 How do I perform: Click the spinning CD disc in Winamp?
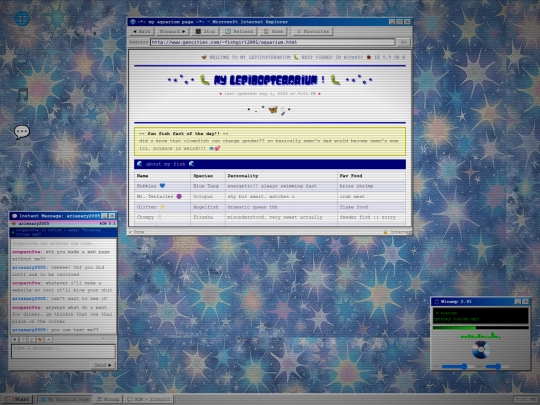pyautogui.click(x=480, y=350)
